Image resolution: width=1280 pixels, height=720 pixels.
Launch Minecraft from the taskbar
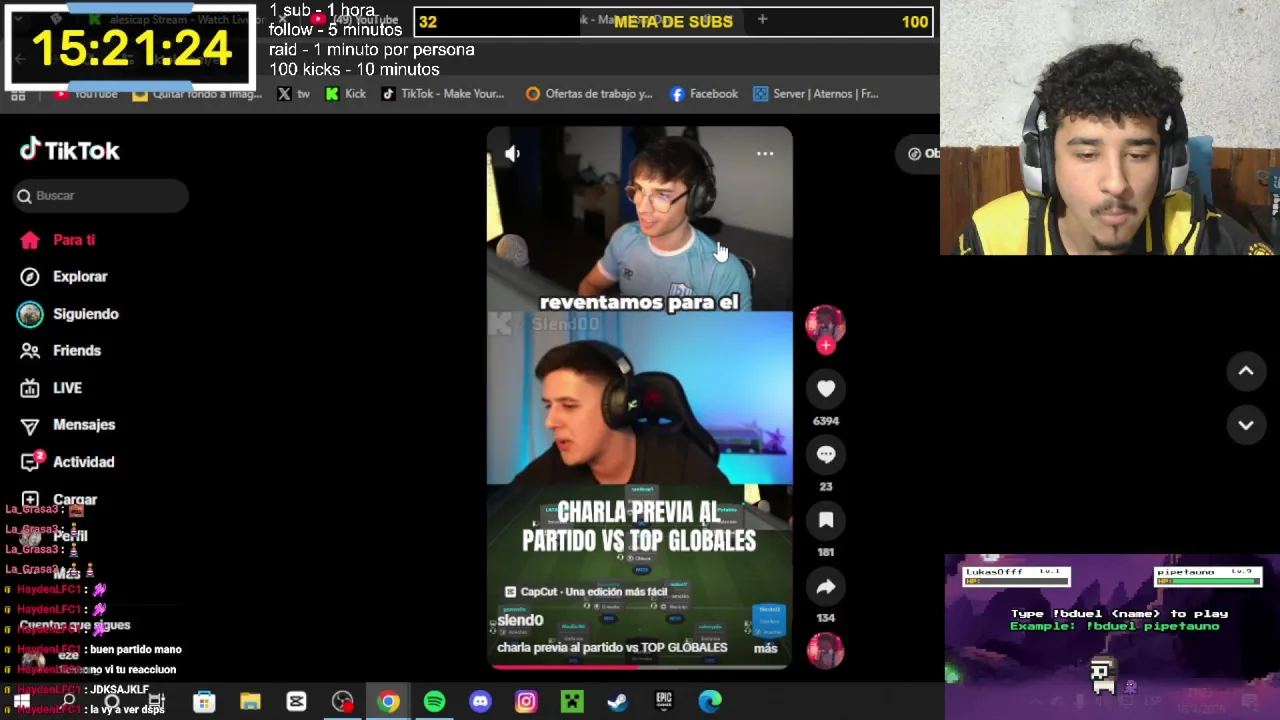572,702
